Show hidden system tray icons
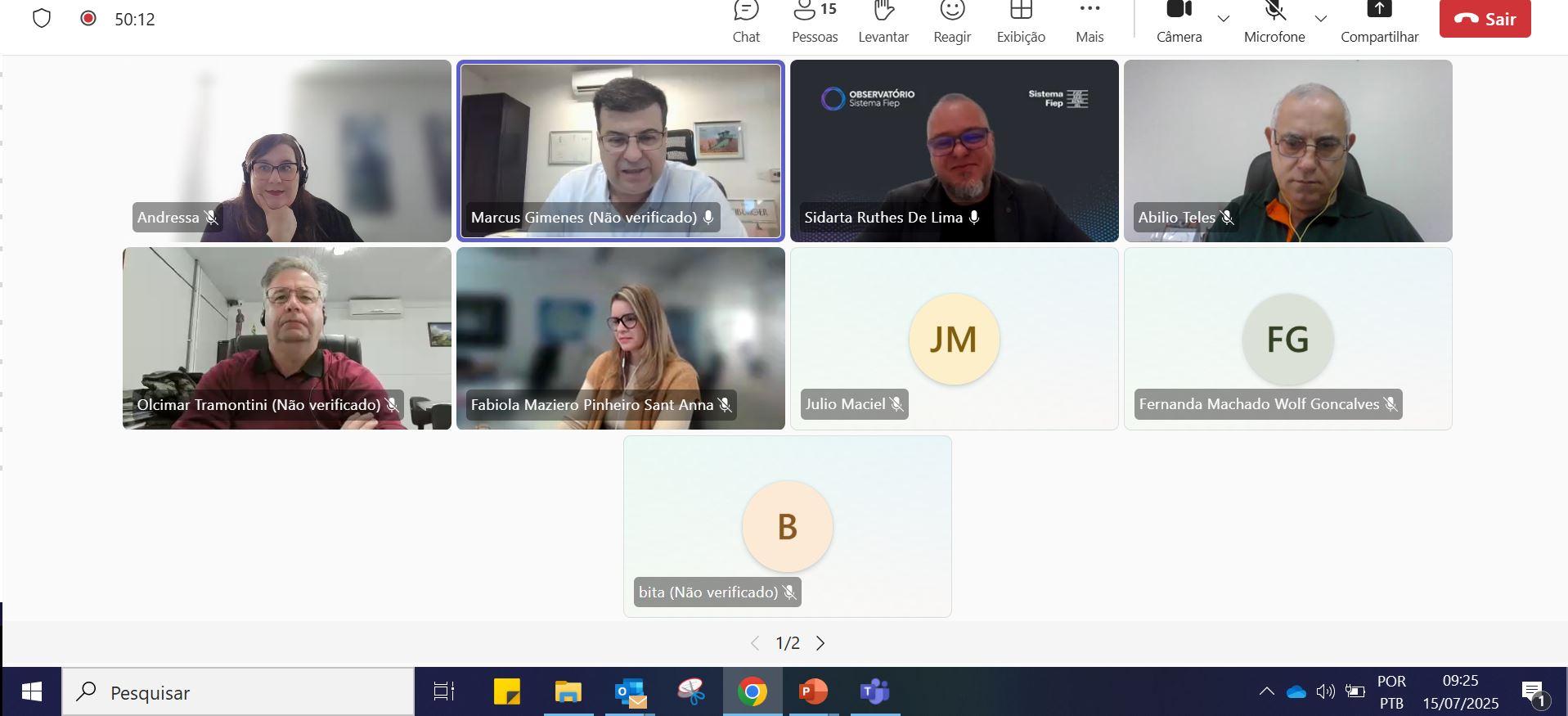 (x=1267, y=692)
